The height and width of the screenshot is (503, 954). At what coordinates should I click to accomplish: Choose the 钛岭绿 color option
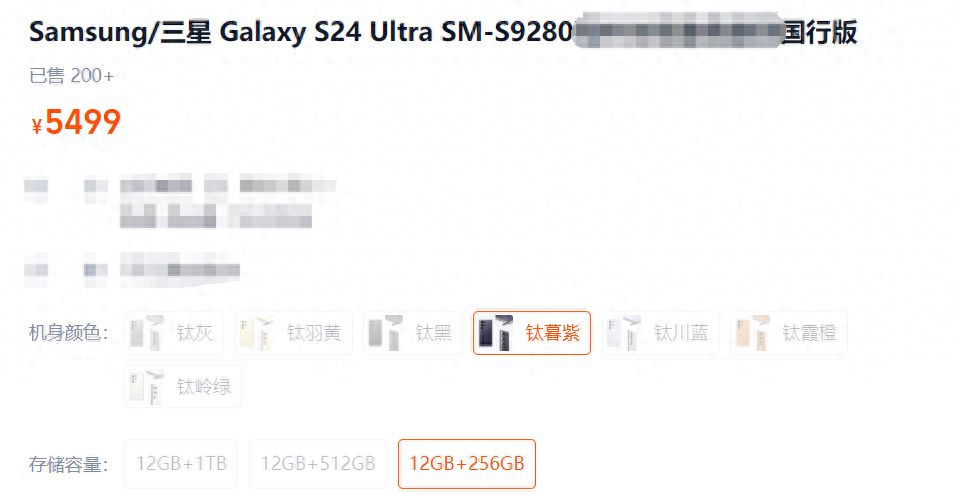pyautogui.click(x=183, y=386)
